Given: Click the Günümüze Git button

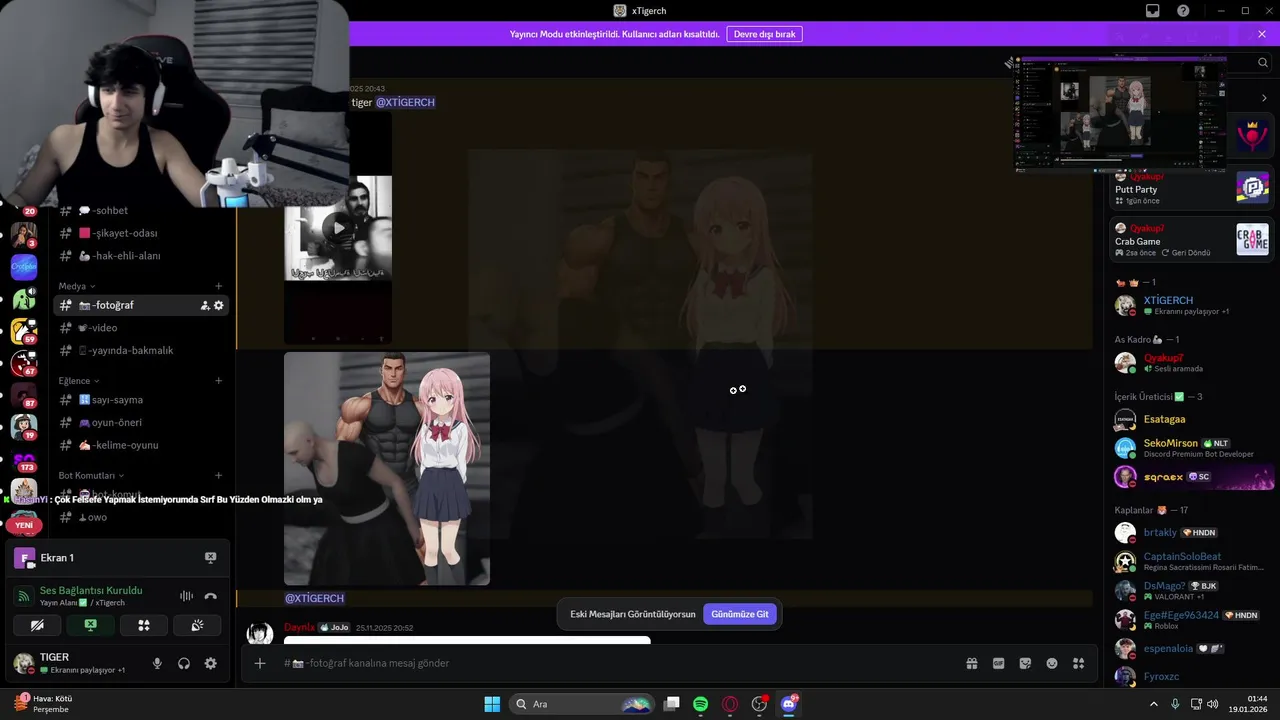Looking at the screenshot, I should pos(740,614).
